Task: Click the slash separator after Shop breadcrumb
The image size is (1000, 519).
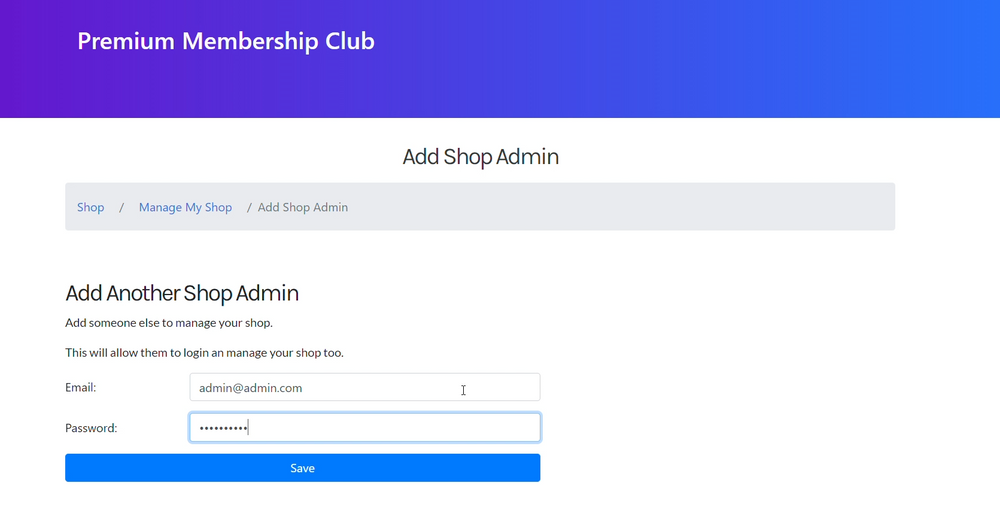Action: [x=121, y=207]
